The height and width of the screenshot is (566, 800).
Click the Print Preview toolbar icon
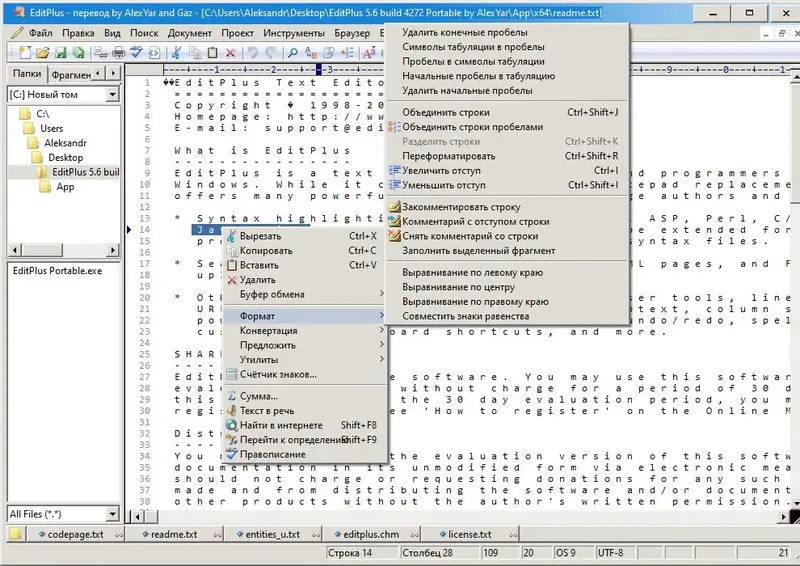(x=101, y=53)
